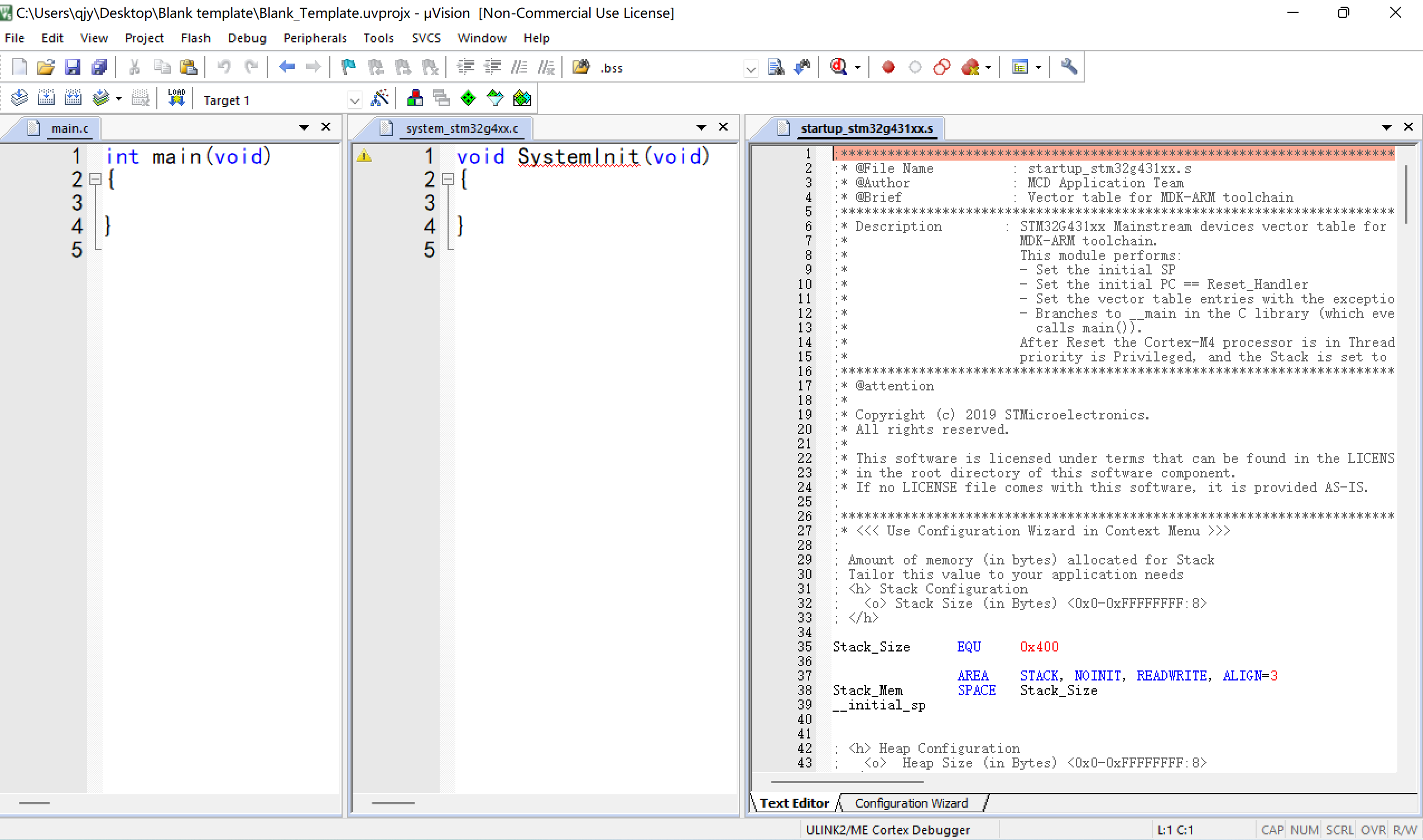
Task: Click the green diamond Run-Time Environment icon
Action: (x=468, y=99)
